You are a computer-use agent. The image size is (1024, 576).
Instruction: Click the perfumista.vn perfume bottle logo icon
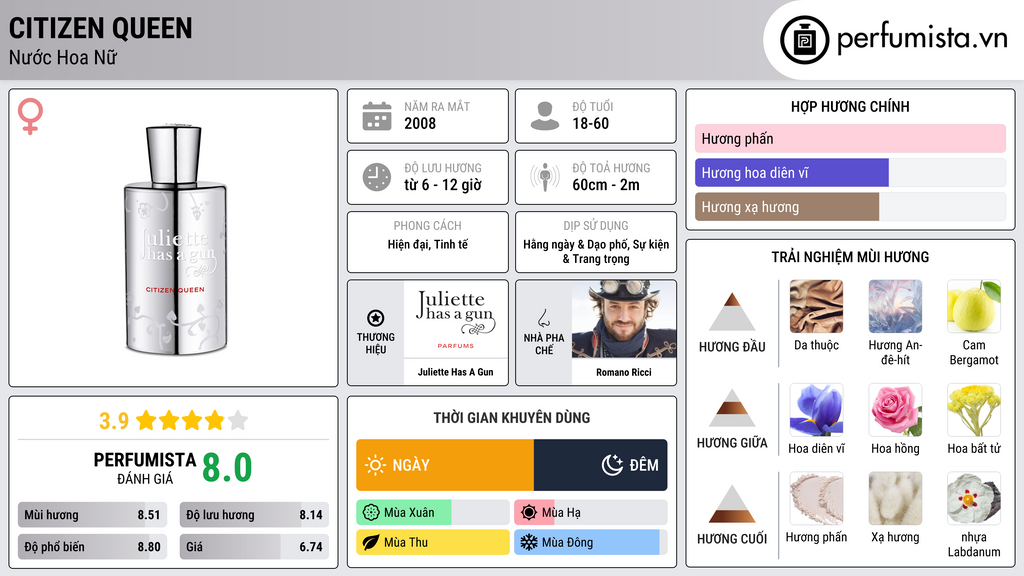(x=804, y=40)
